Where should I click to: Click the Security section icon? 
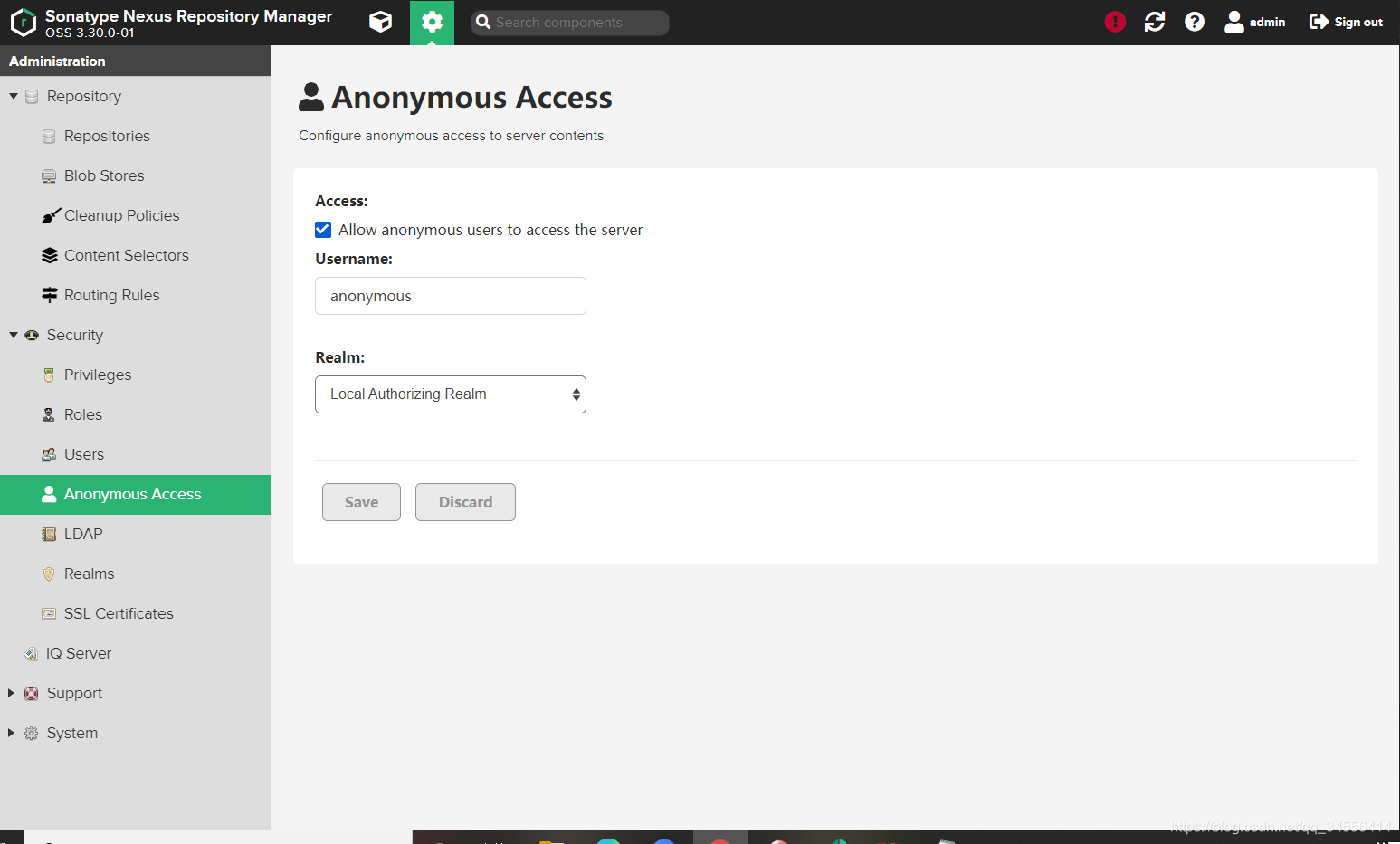[x=32, y=335]
